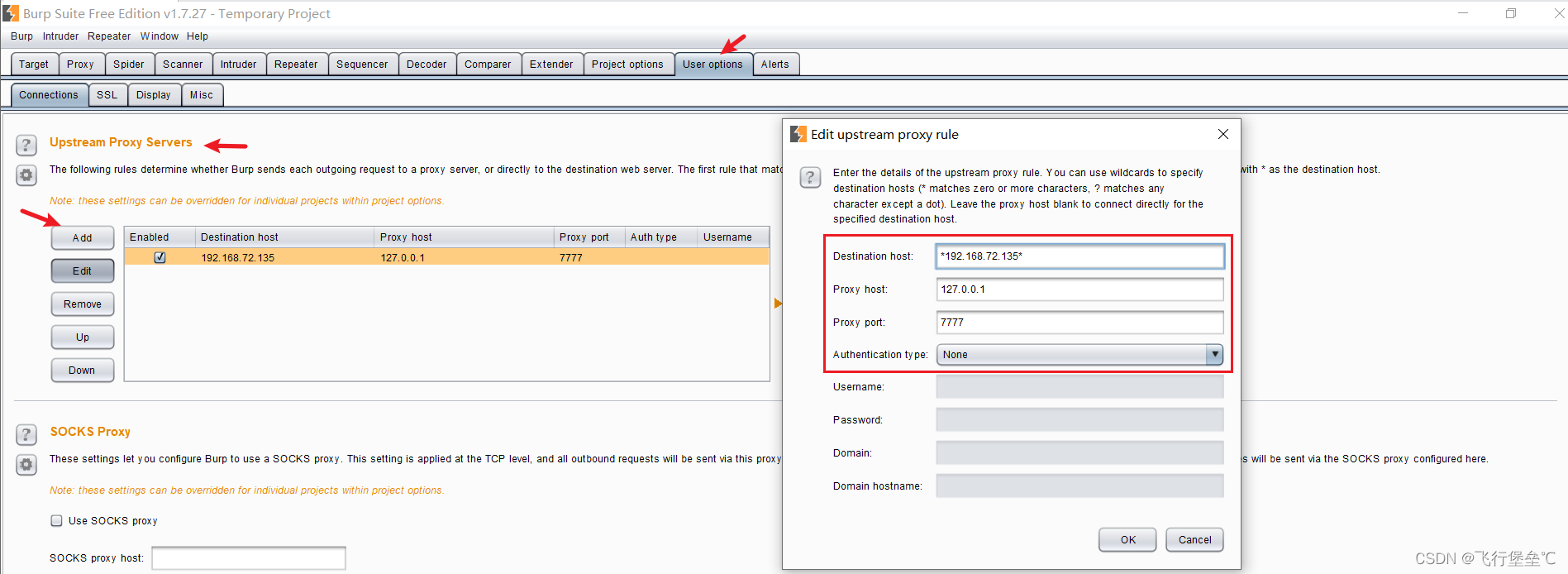Open the Repeater menu in menu bar
The width and height of the screenshot is (1568, 574).
pos(109,36)
